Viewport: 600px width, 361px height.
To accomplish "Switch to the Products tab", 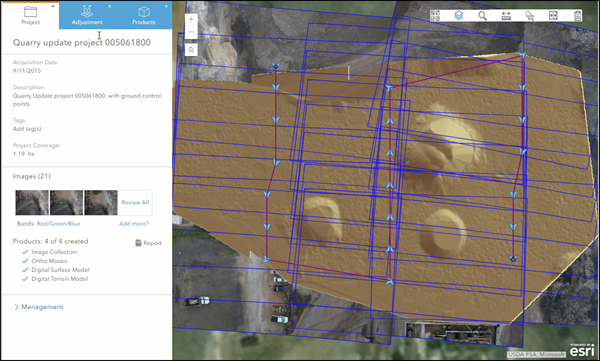I will point(144,15).
